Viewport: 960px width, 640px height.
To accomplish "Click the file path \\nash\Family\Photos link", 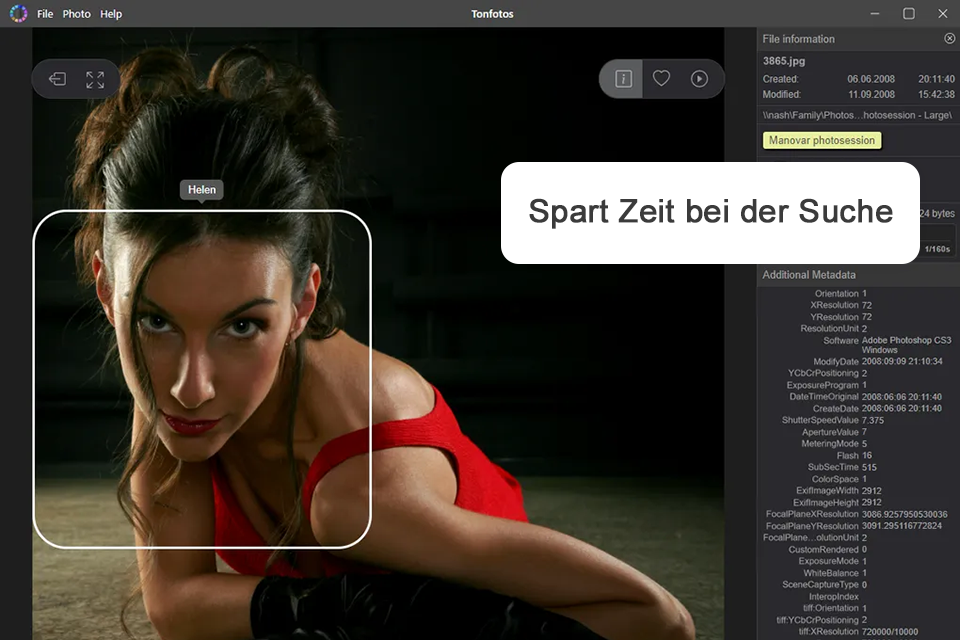I will click(857, 115).
